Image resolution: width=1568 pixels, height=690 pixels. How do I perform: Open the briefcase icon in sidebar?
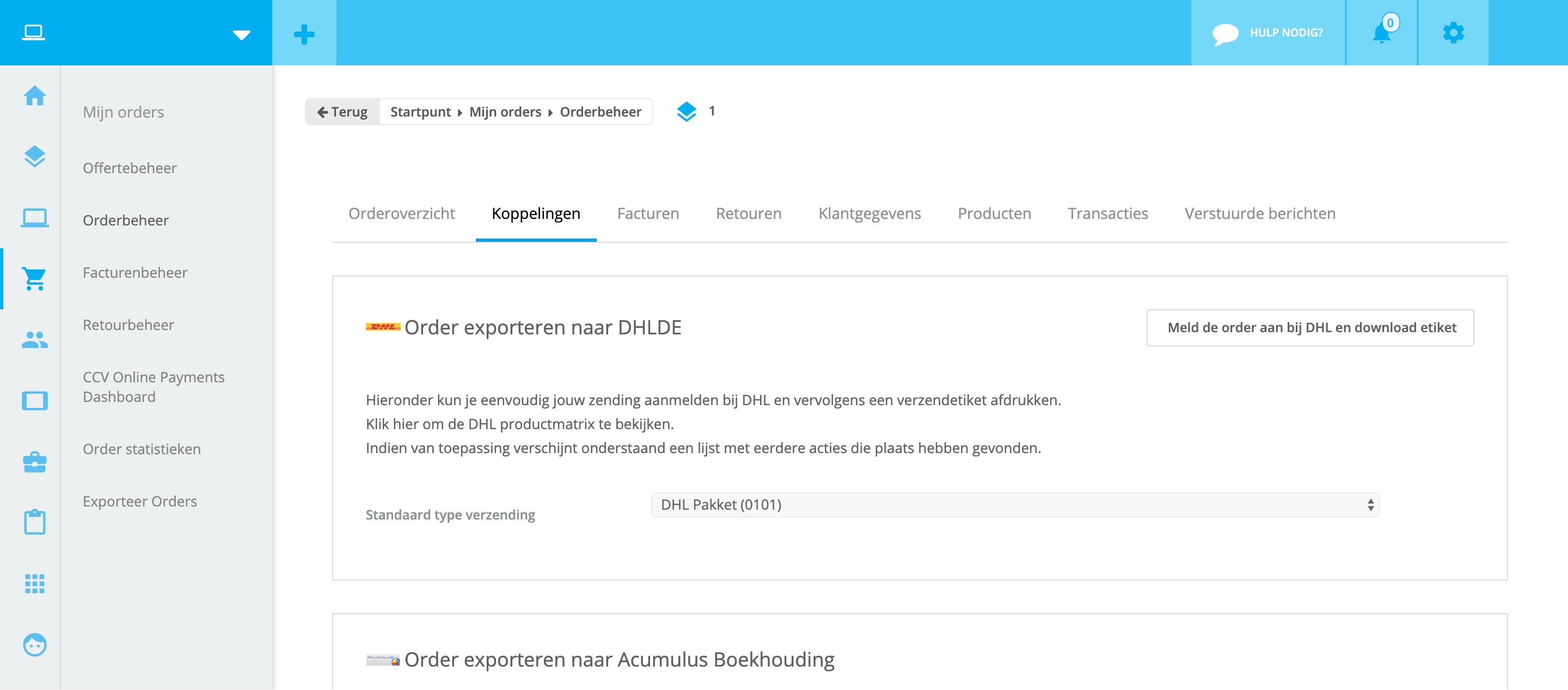coord(35,462)
